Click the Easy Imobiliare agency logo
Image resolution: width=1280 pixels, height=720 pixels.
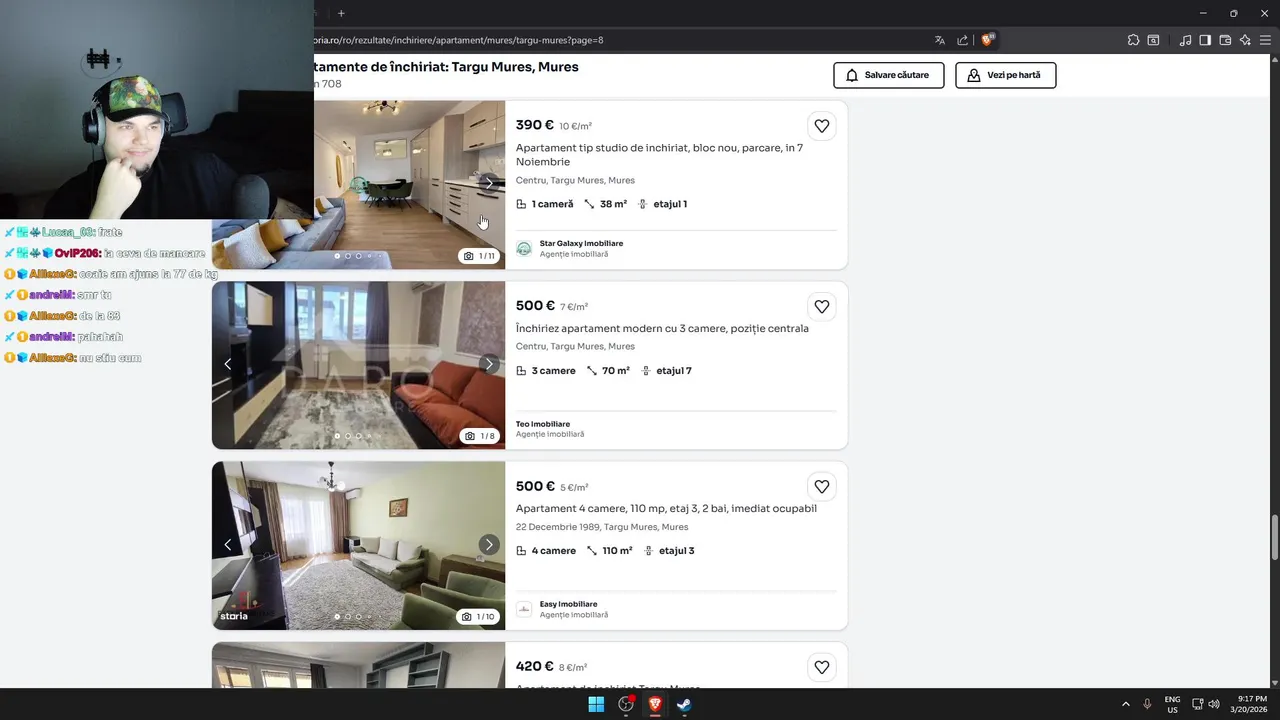point(524,609)
